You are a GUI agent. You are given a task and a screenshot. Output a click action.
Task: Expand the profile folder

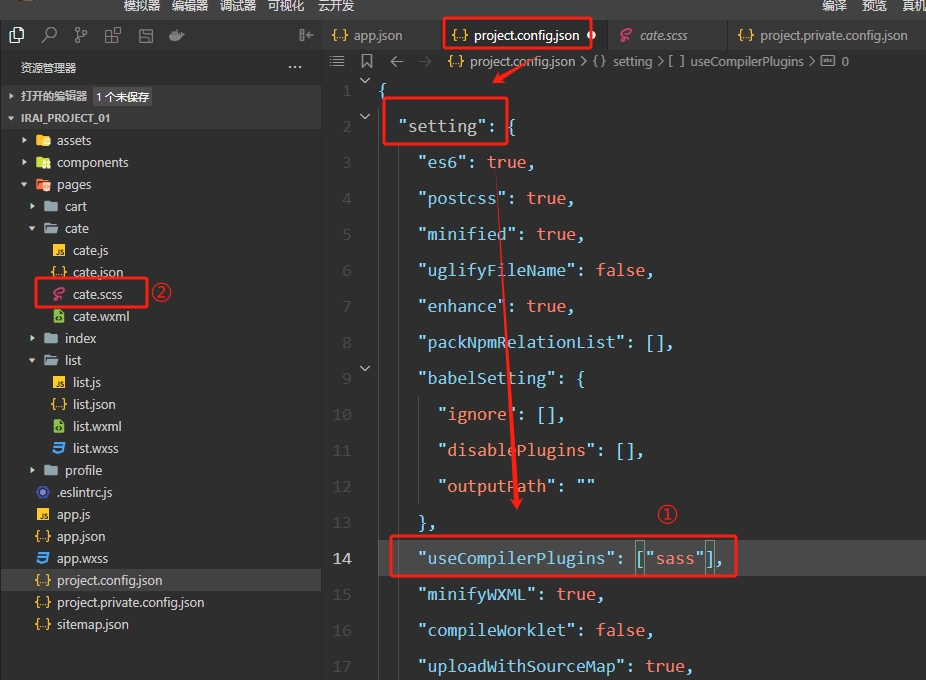pos(83,471)
